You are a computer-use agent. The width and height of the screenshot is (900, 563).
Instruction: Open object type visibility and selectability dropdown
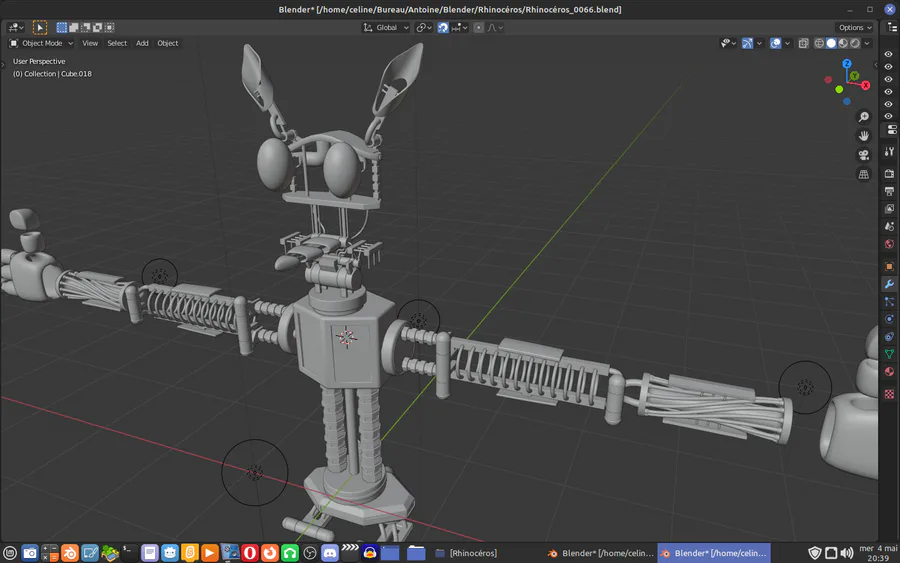coord(728,43)
